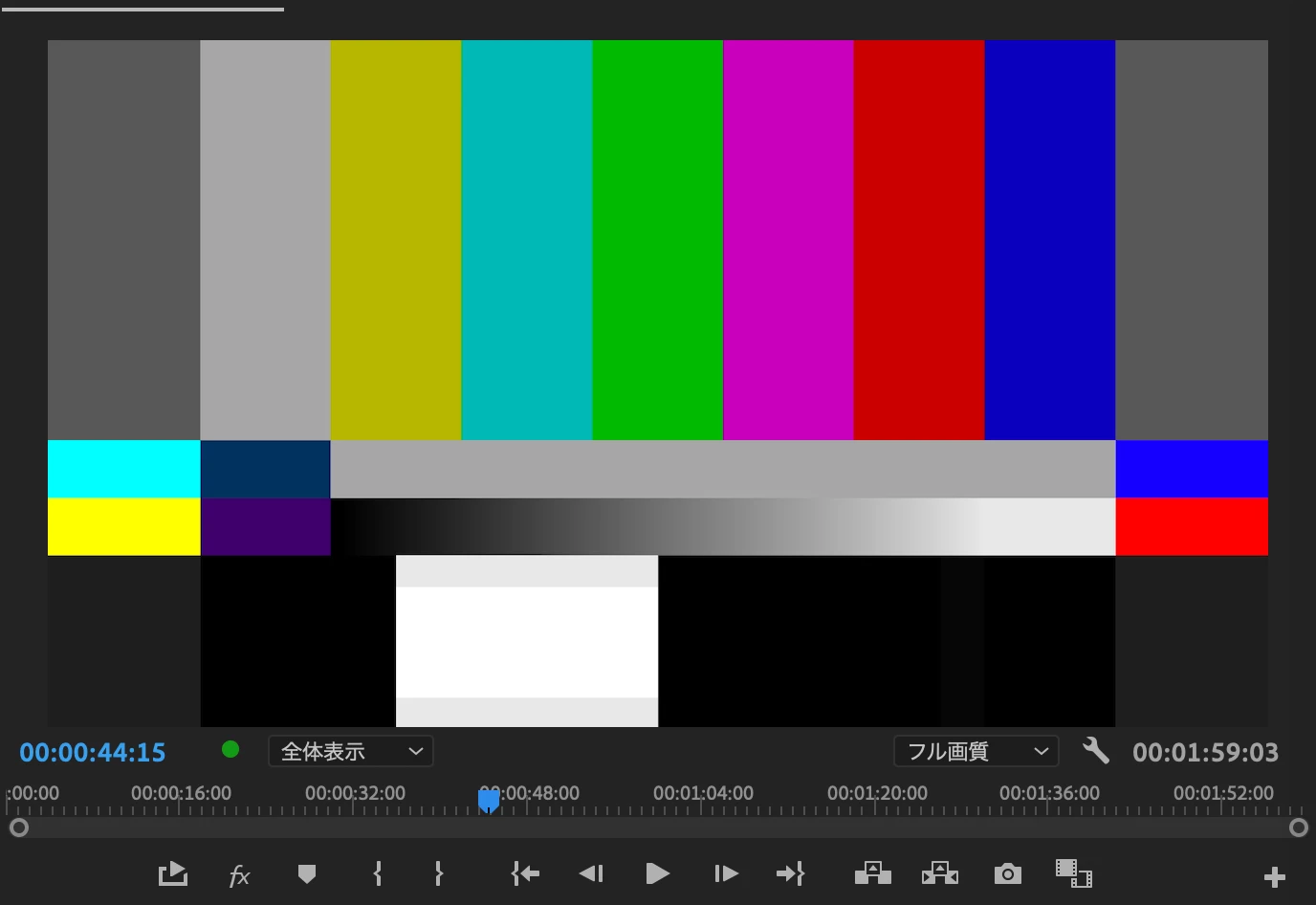Click the zoom scroll bar between handles
Image resolution: width=1316 pixels, height=905 pixels.
[x=658, y=828]
